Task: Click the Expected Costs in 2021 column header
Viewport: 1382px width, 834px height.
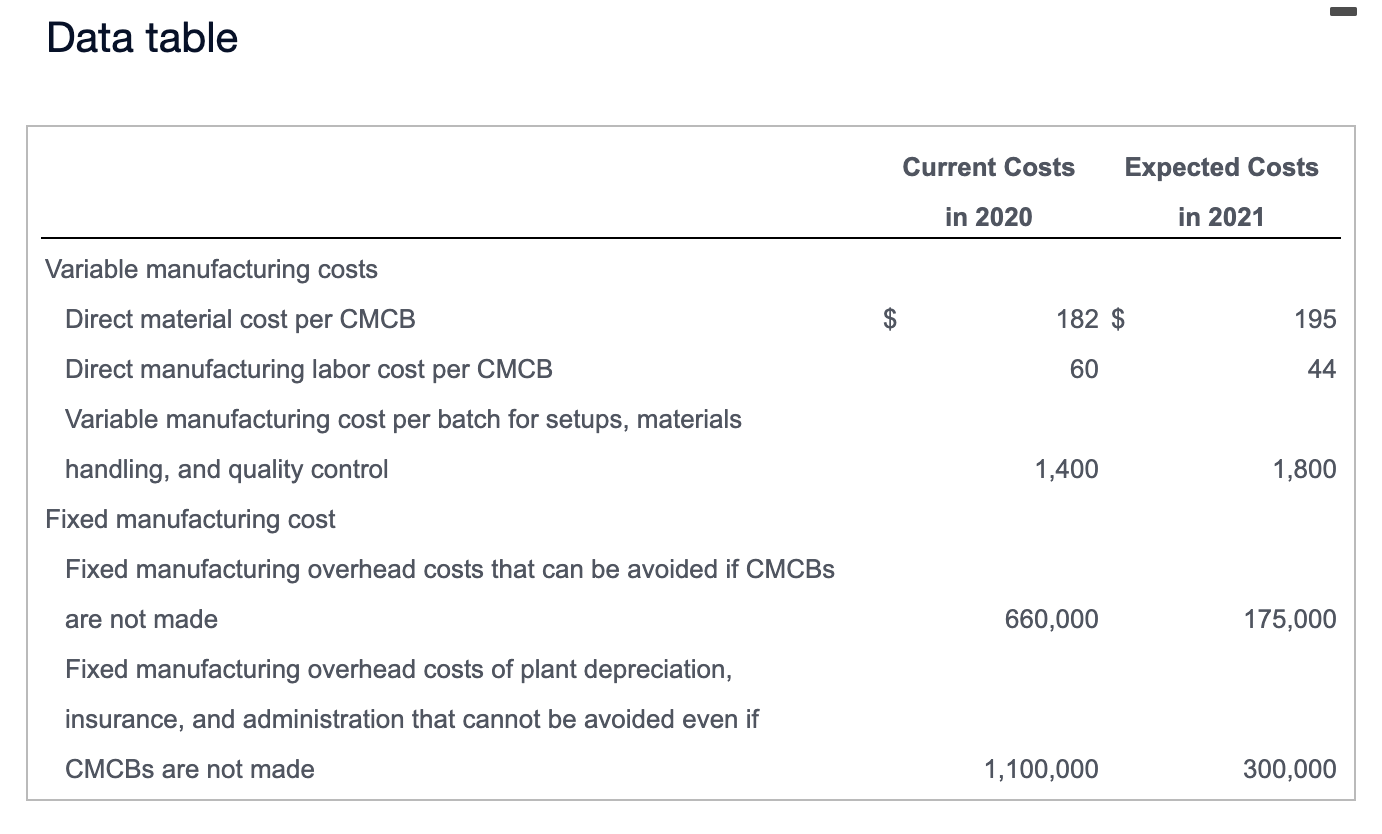Action: tap(1220, 192)
